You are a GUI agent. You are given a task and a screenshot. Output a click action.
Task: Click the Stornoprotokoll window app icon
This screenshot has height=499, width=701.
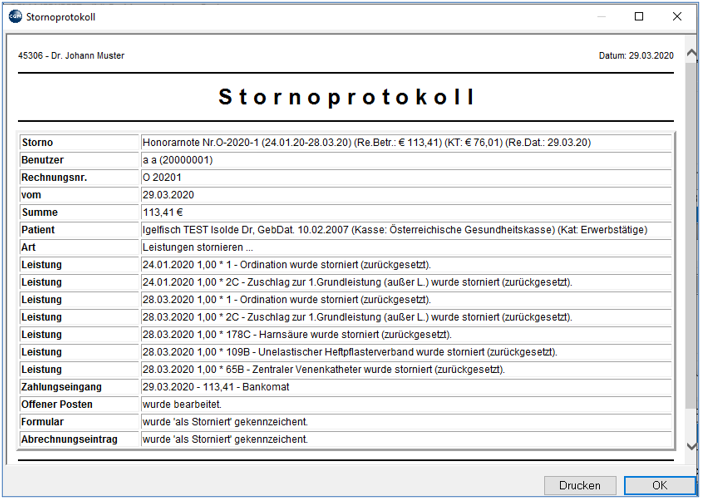15,17
